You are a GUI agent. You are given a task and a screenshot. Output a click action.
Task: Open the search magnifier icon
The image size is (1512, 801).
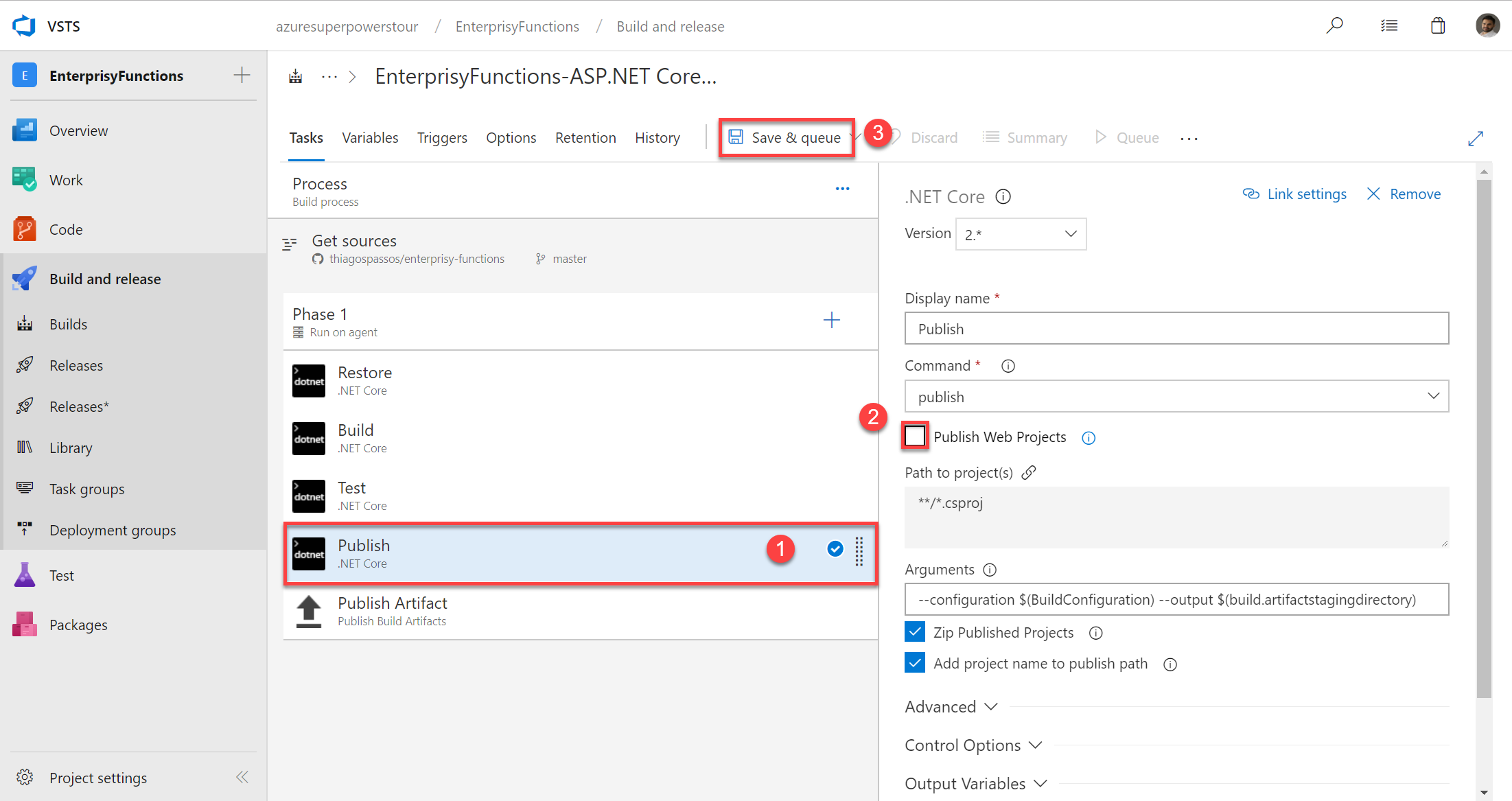pyautogui.click(x=1334, y=26)
